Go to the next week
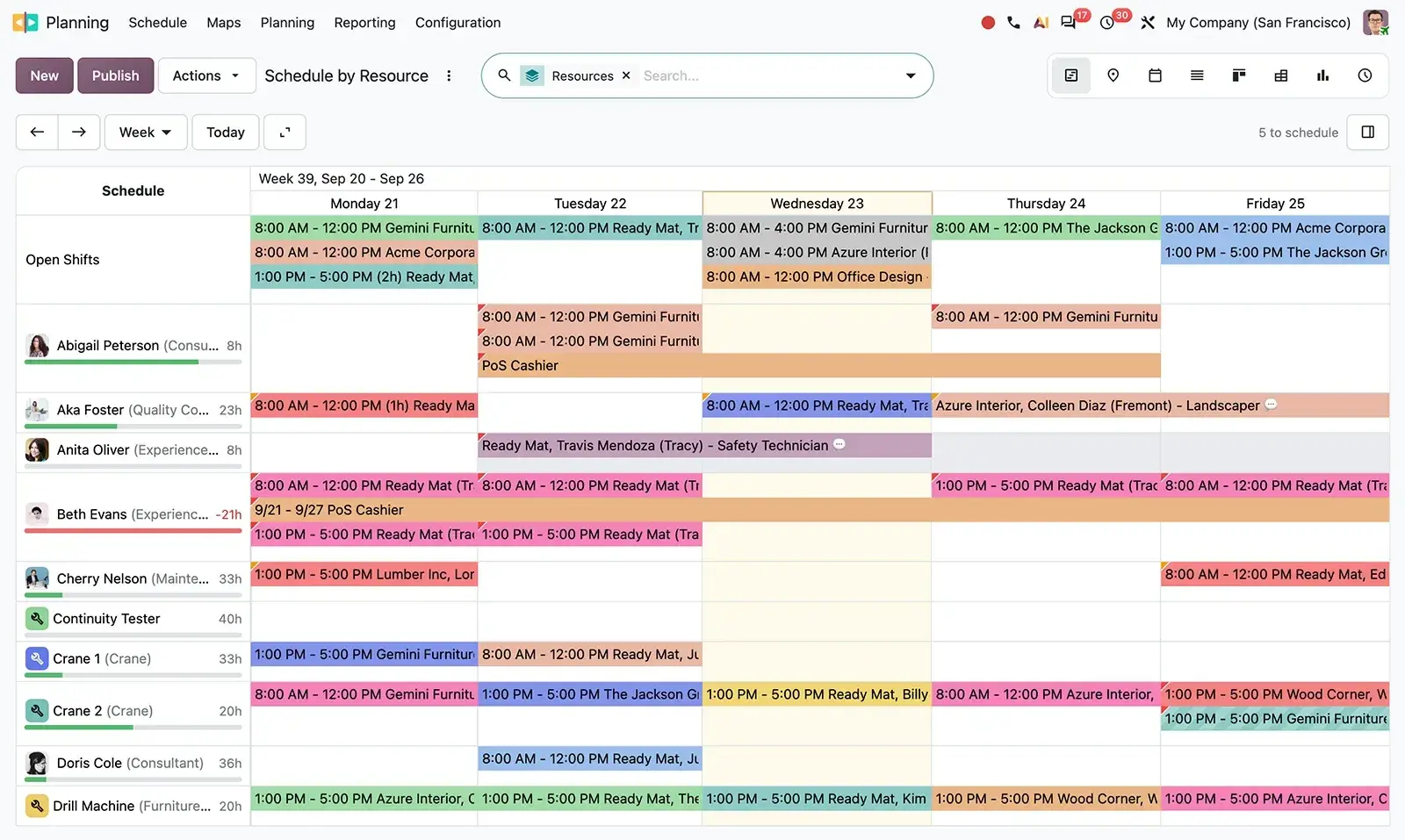Viewport: 1405px width, 840px height. click(x=79, y=133)
